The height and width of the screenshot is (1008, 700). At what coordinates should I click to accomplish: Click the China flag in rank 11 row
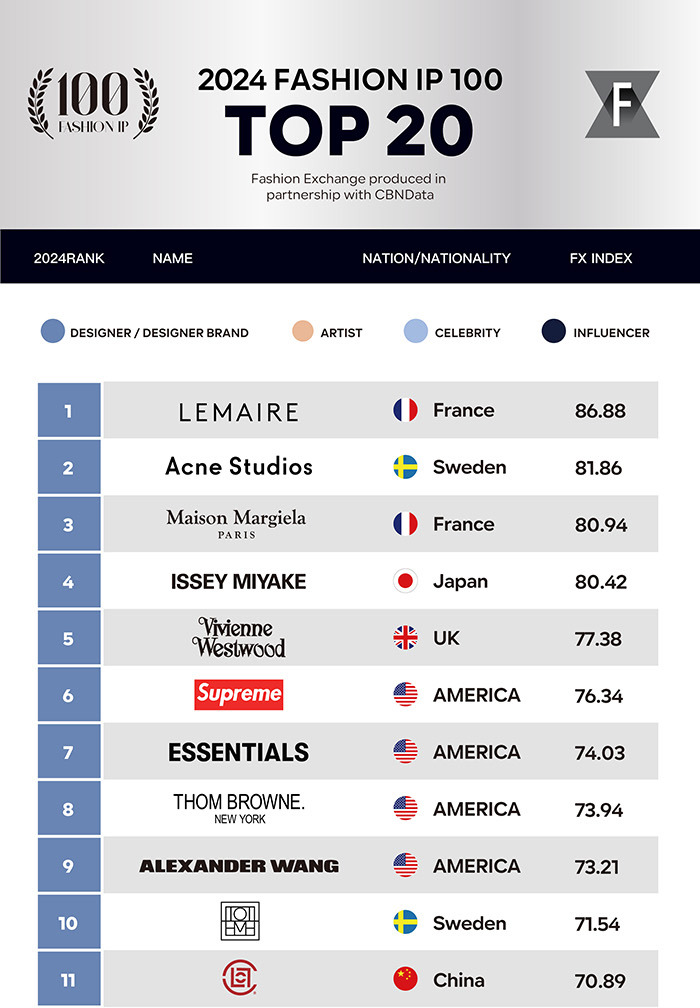tap(405, 980)
